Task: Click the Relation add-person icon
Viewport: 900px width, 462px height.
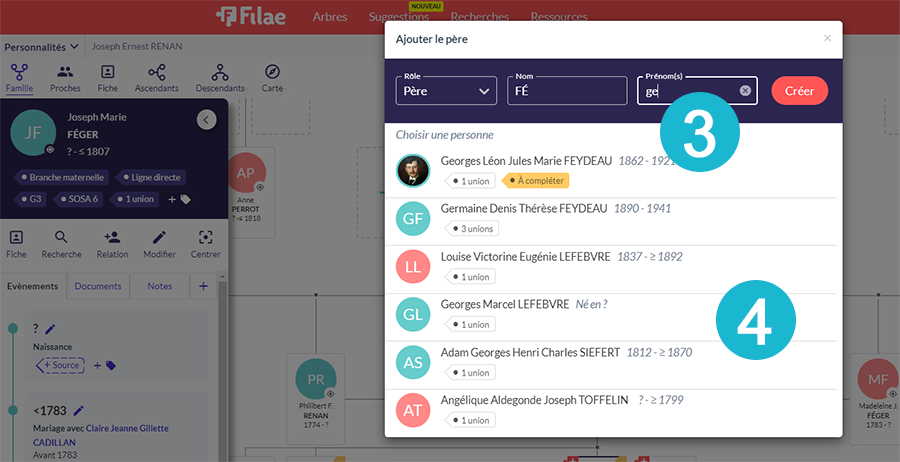Action: coord(112,238)
